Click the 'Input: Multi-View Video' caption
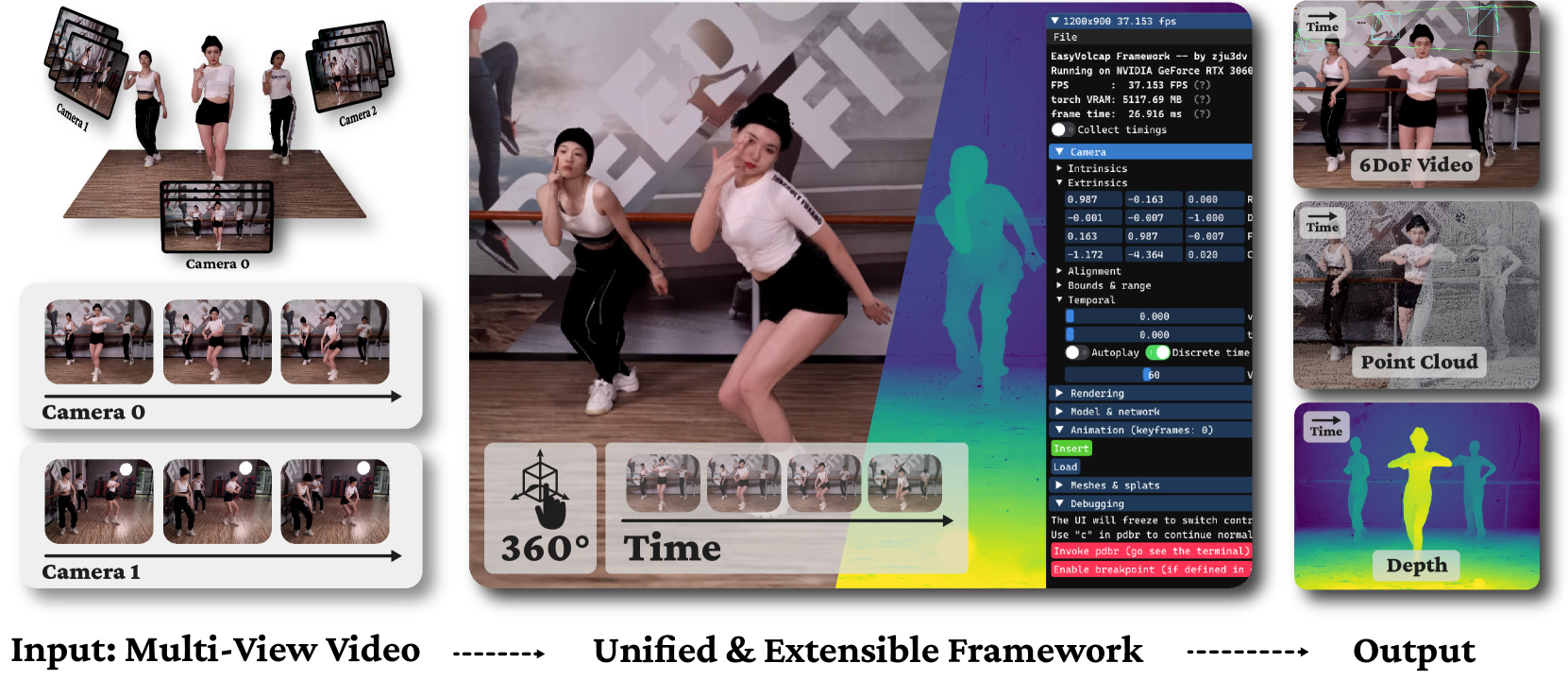 pyautogui.click(x=215, y=650)
